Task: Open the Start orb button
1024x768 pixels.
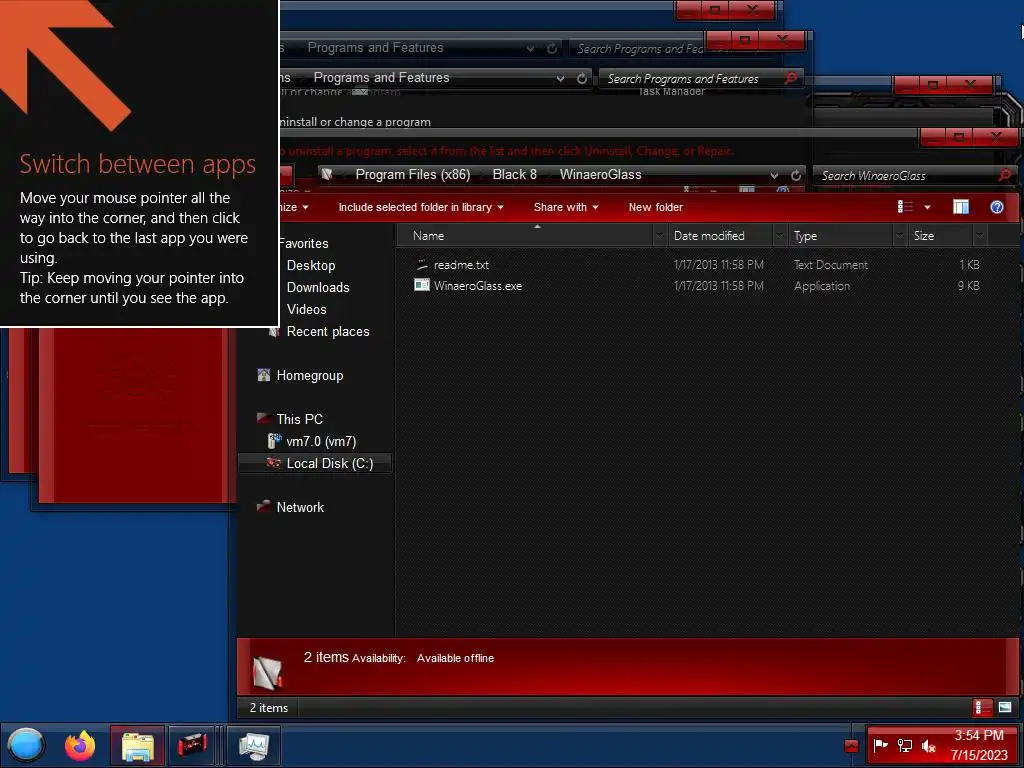Action: click(x=25, y=745)
